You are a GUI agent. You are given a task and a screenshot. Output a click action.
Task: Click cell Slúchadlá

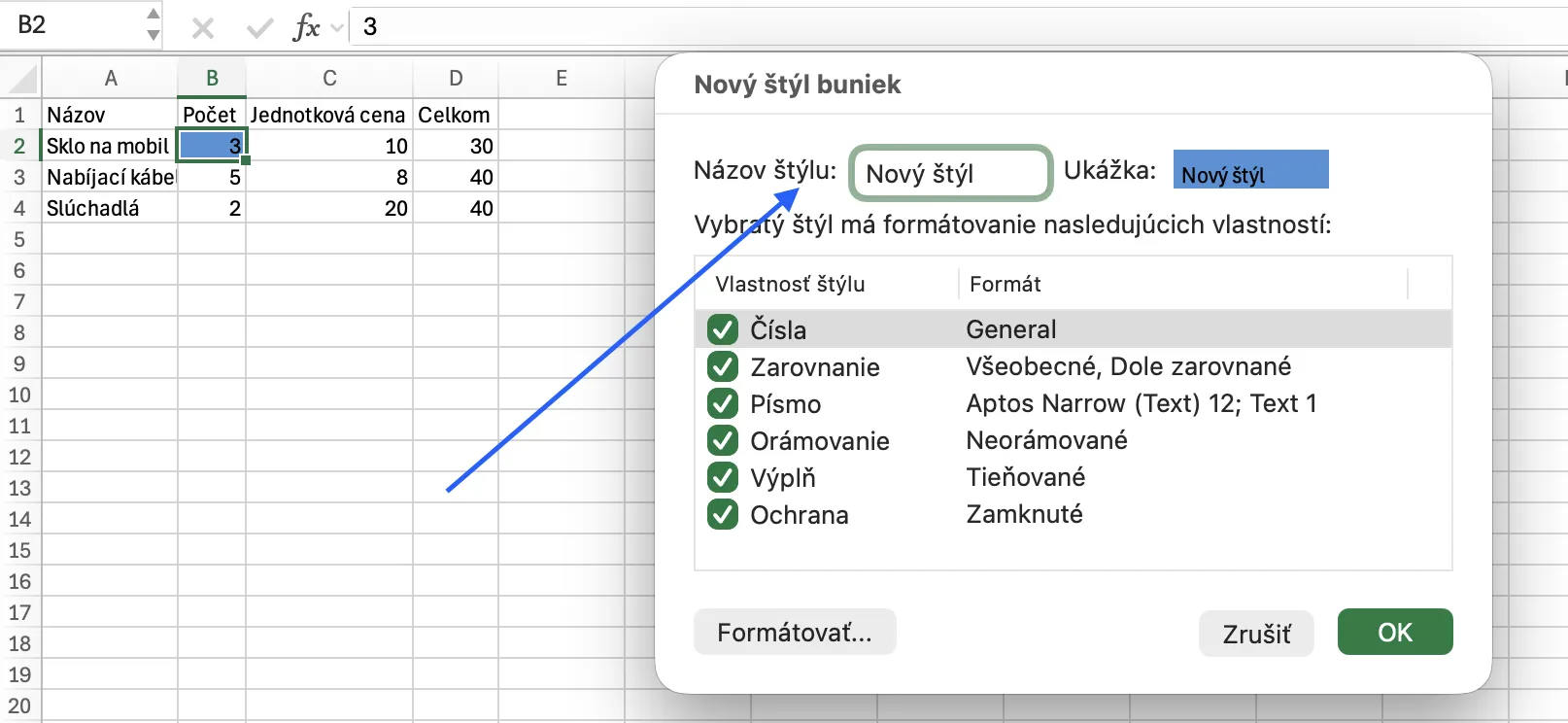coord(110,208)
